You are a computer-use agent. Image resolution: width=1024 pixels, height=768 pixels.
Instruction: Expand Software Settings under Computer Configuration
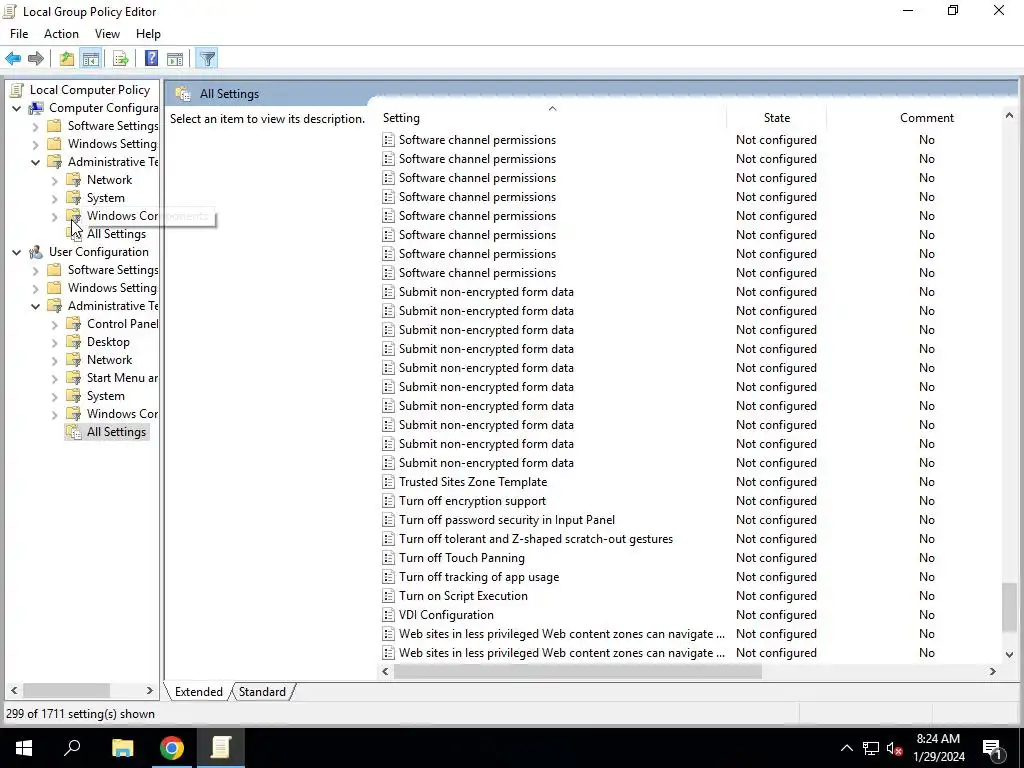pyautogui.click(x=36, y=126)
